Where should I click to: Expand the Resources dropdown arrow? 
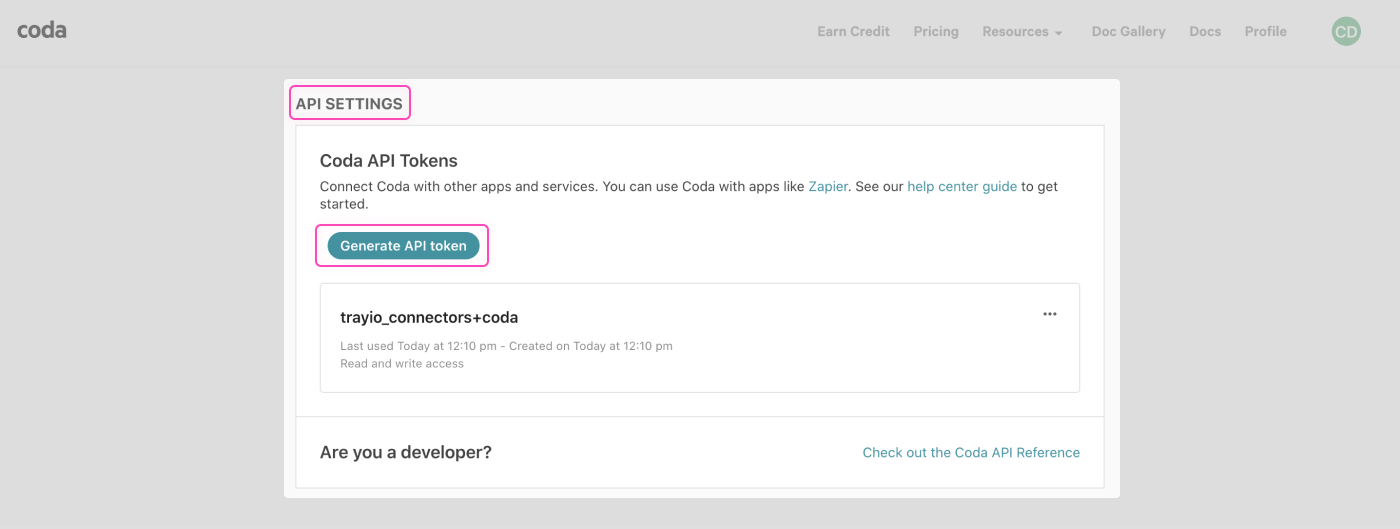1058,33
